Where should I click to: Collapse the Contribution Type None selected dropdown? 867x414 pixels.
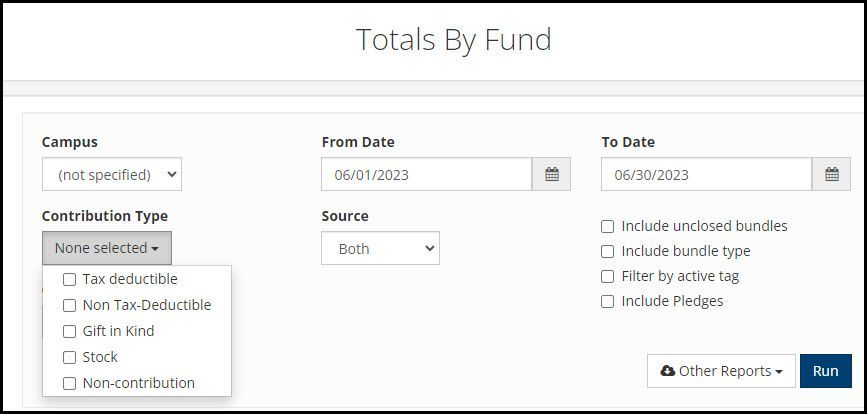tap(107, 248)
